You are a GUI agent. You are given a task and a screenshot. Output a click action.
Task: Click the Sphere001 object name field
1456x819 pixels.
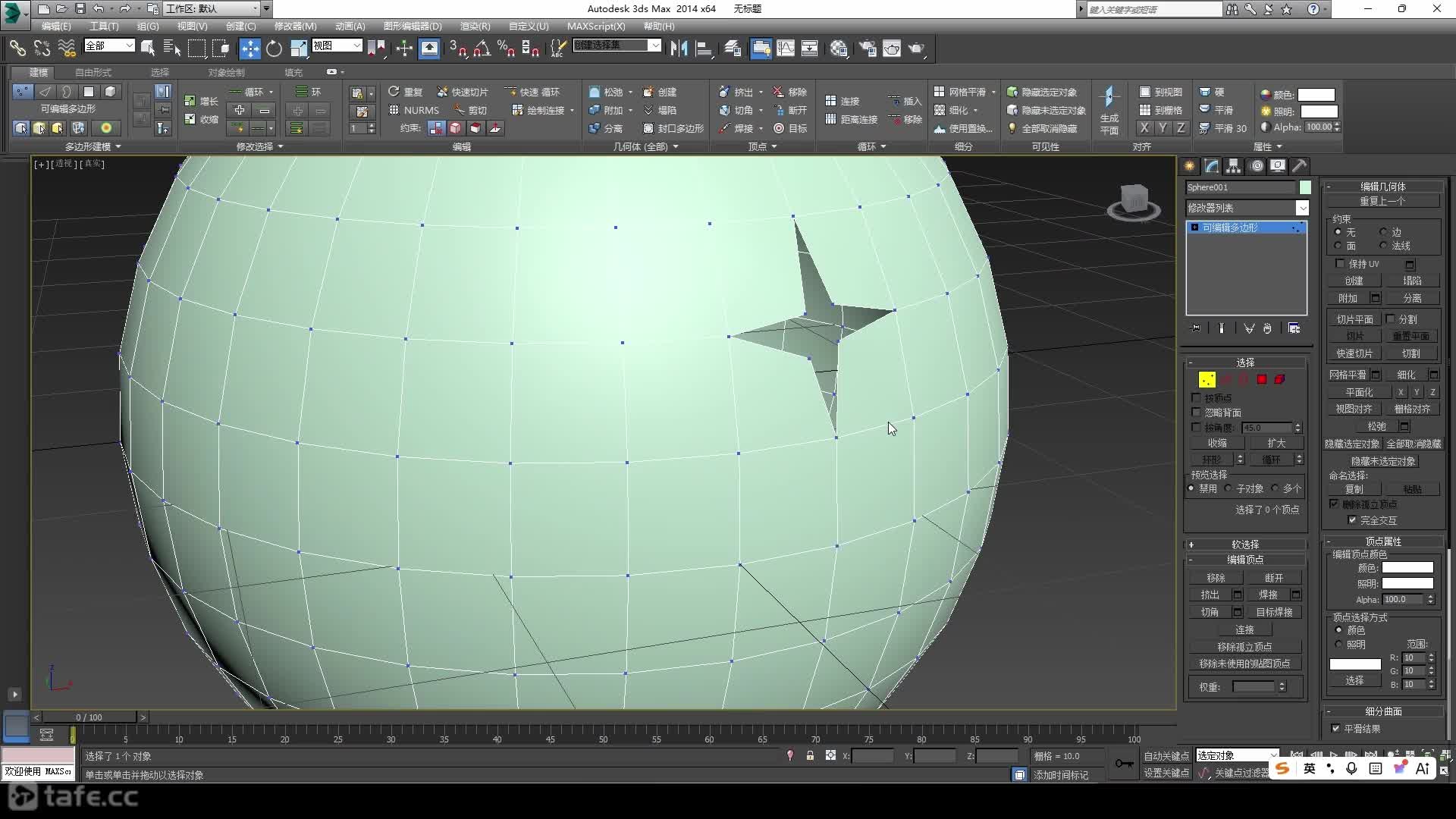tap(1241, 187)
